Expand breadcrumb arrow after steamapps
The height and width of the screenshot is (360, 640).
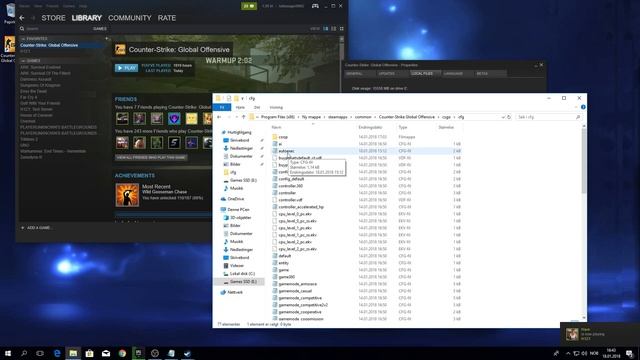[351, 117]
